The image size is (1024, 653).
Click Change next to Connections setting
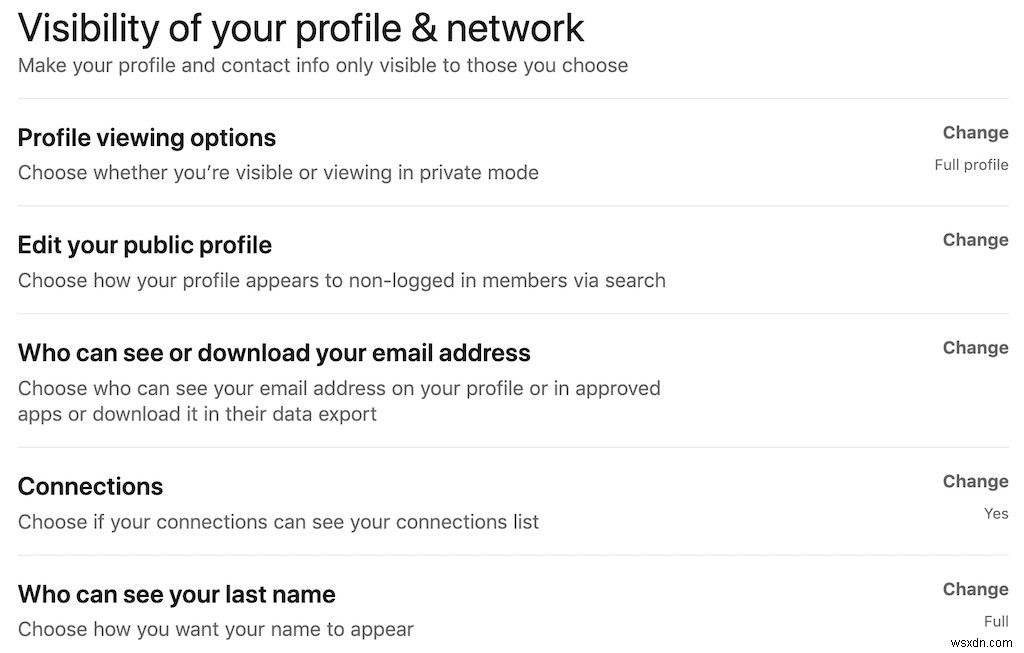pyautogui.click(x=975, y=481)
